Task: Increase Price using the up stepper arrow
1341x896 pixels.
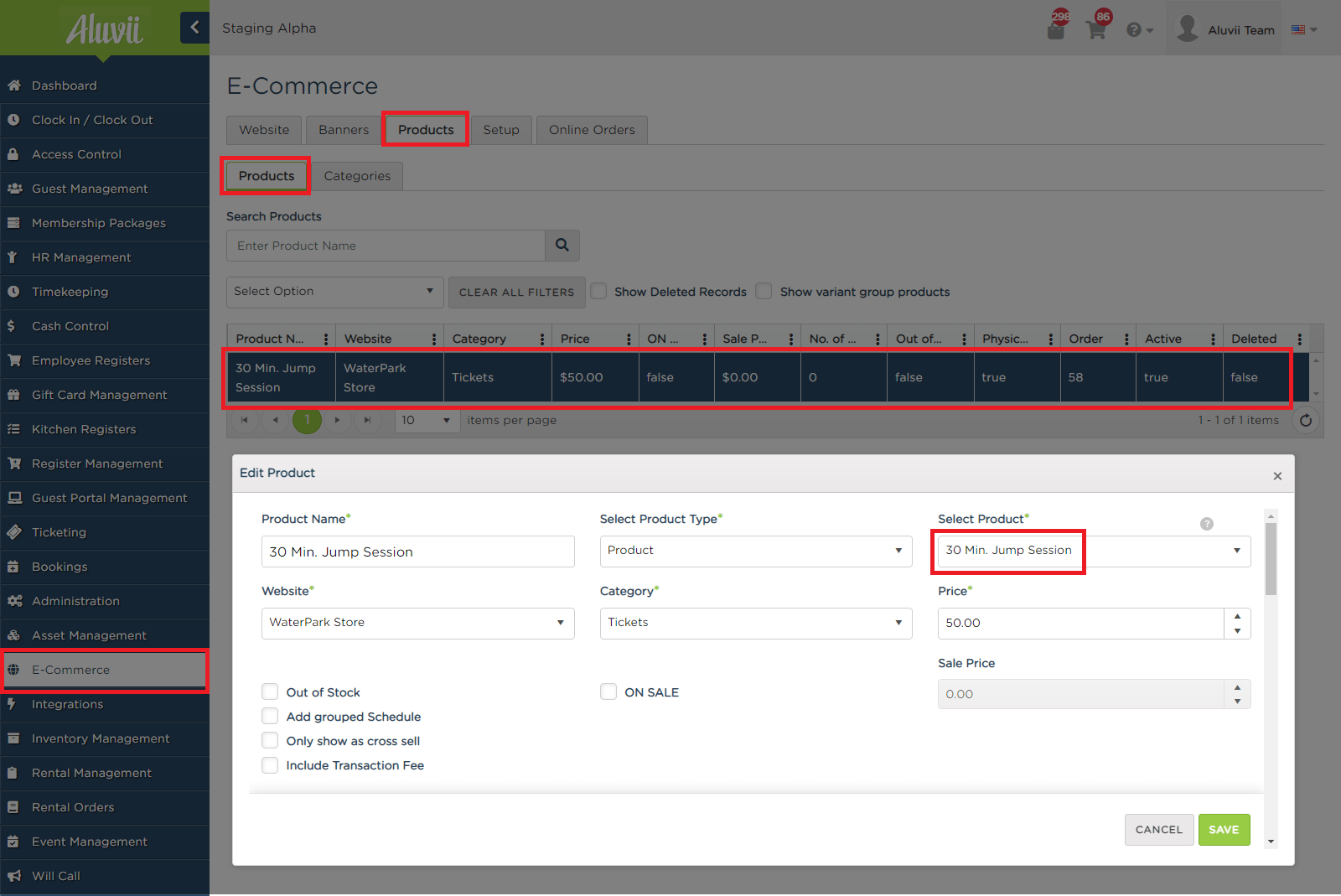Action: pos(1237,617)
